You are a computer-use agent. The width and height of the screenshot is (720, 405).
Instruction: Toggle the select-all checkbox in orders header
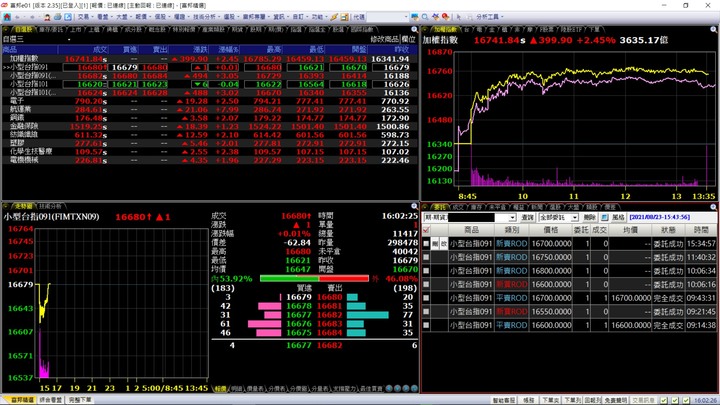pos(426,230)
